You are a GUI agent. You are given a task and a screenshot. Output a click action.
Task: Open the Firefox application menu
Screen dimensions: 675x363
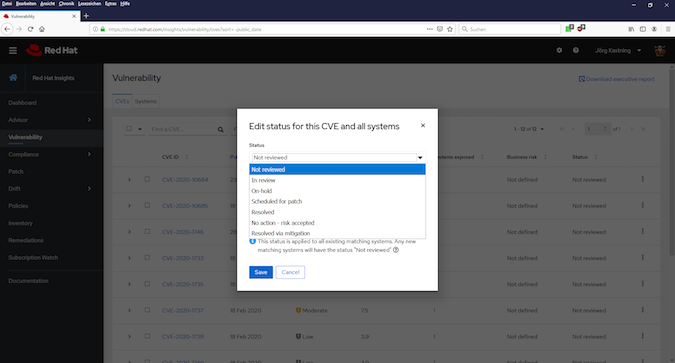[x=668, y=29]
